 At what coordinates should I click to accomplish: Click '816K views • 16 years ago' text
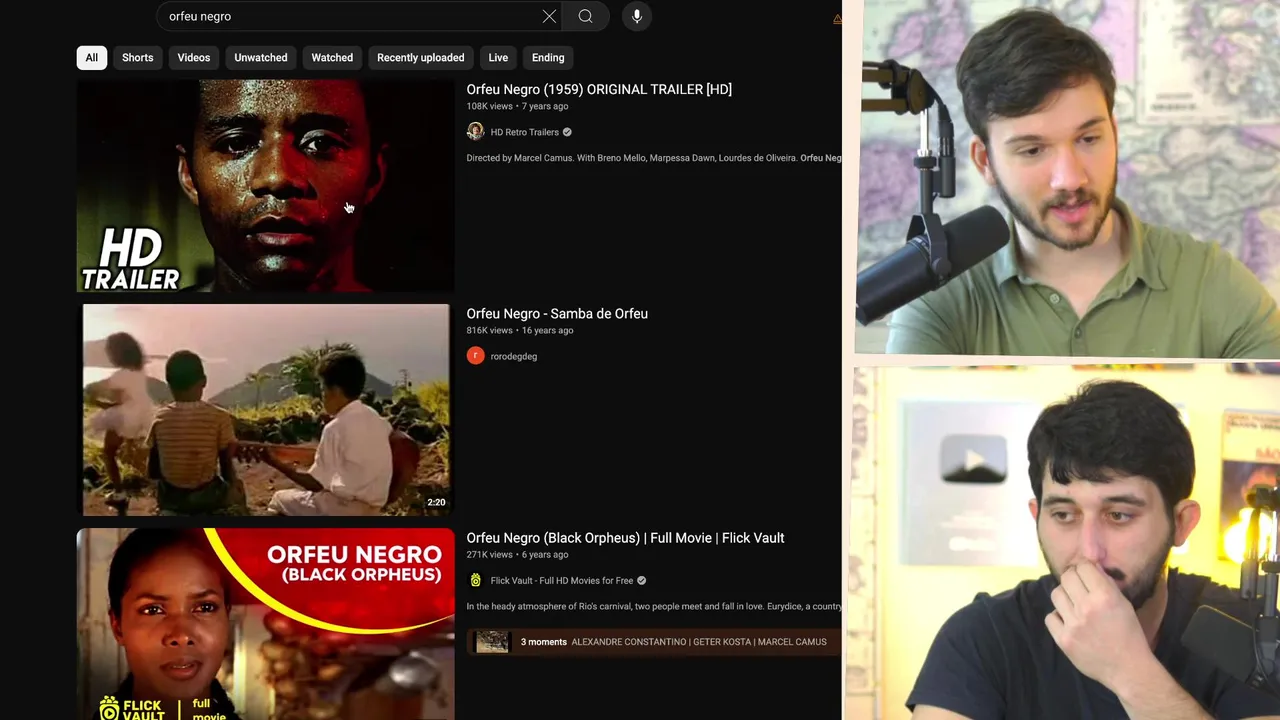(x=519, y=330)
